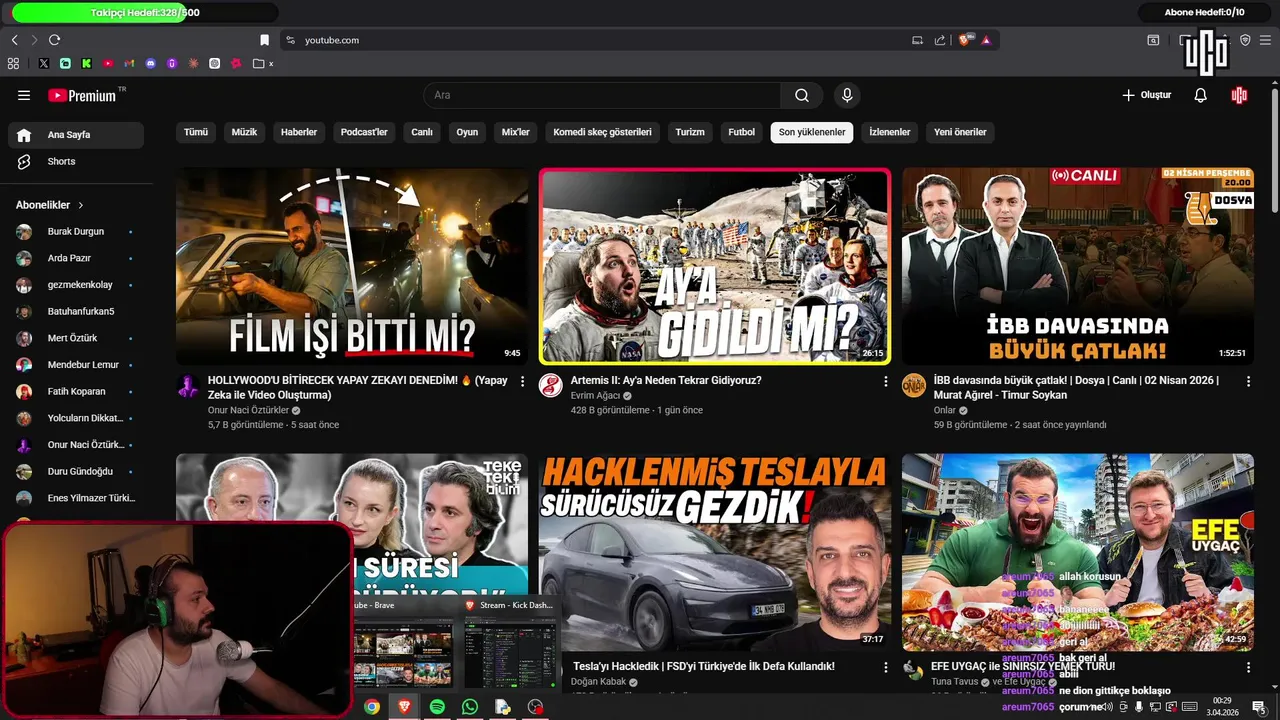This screenshot has width=1280, height=720.
Task: Select the İzlenenler filter chip
Action: tap(890, 132)
